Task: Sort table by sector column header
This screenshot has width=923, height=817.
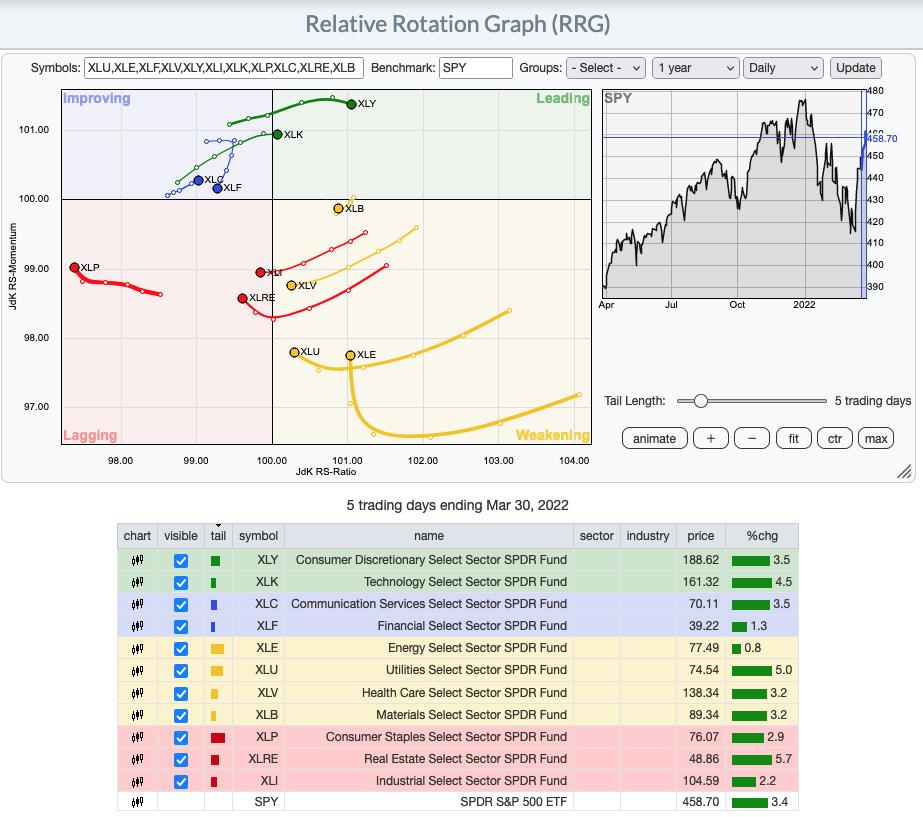Action: pyautogui.click(x=596, y=536)
